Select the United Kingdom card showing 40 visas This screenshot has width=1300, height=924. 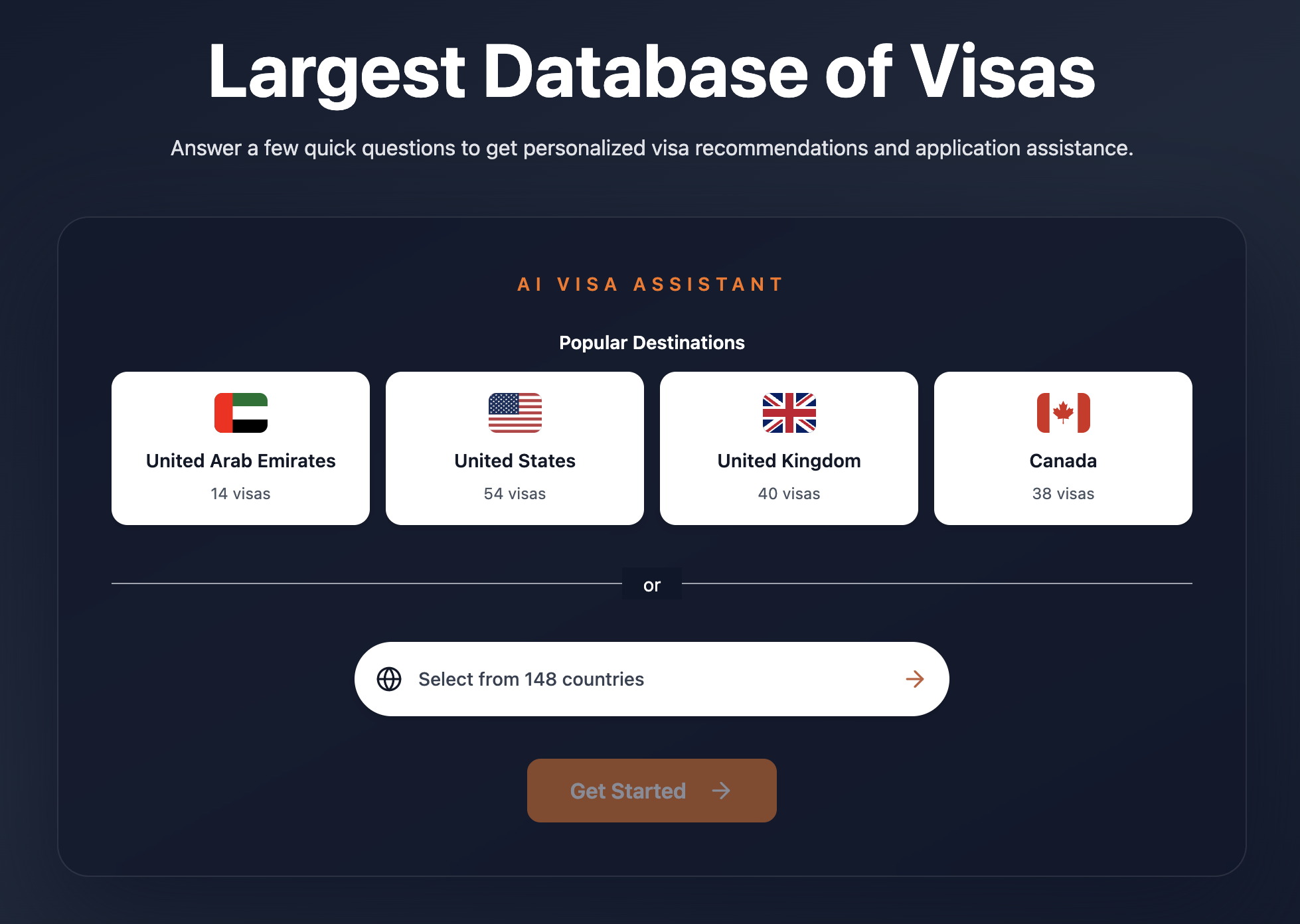pyautogui.click(x=789, y=447)
